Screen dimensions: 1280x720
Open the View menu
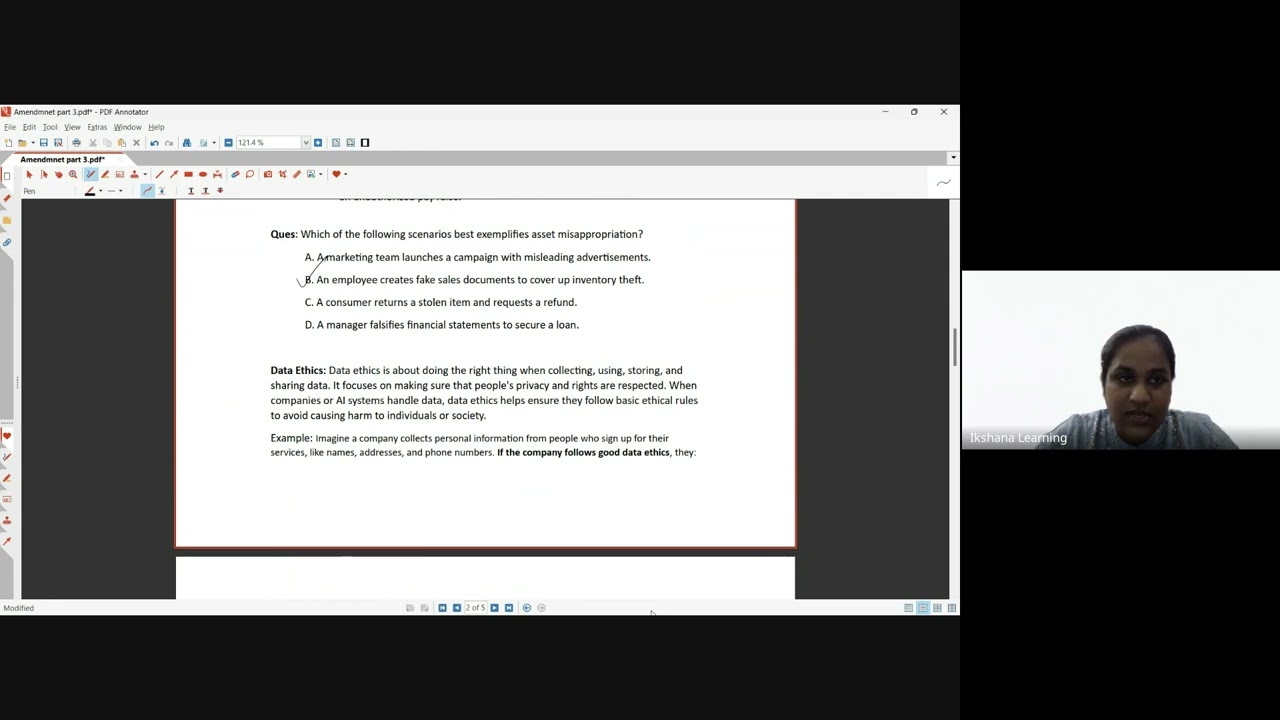[x=72, y=127]
